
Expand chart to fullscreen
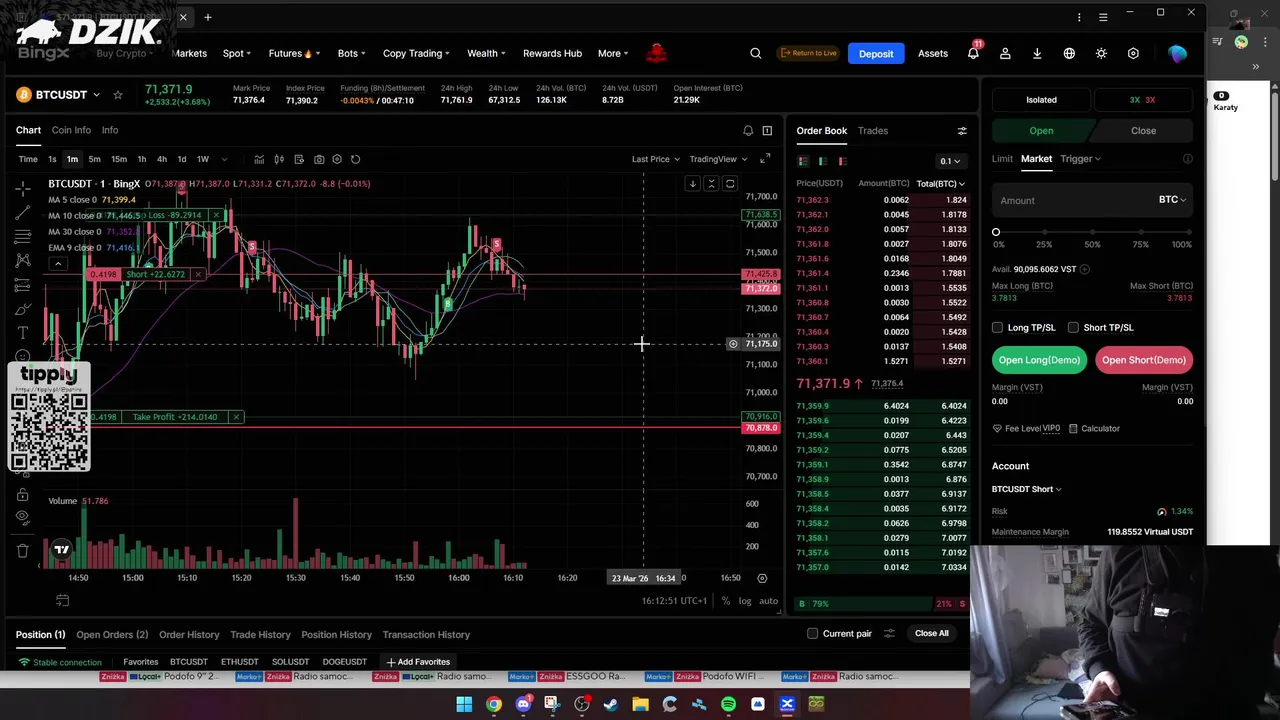(765, 159)
